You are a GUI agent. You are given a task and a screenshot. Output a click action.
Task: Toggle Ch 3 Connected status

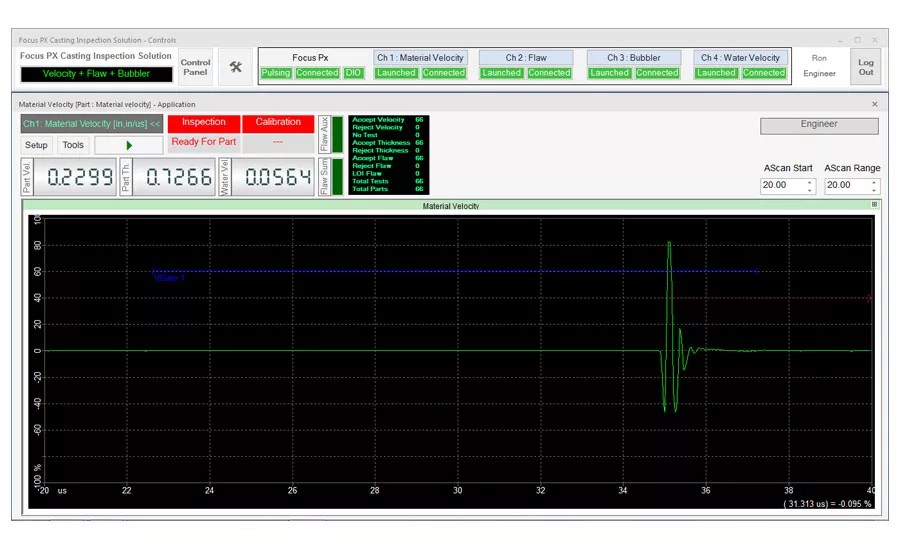657,73
